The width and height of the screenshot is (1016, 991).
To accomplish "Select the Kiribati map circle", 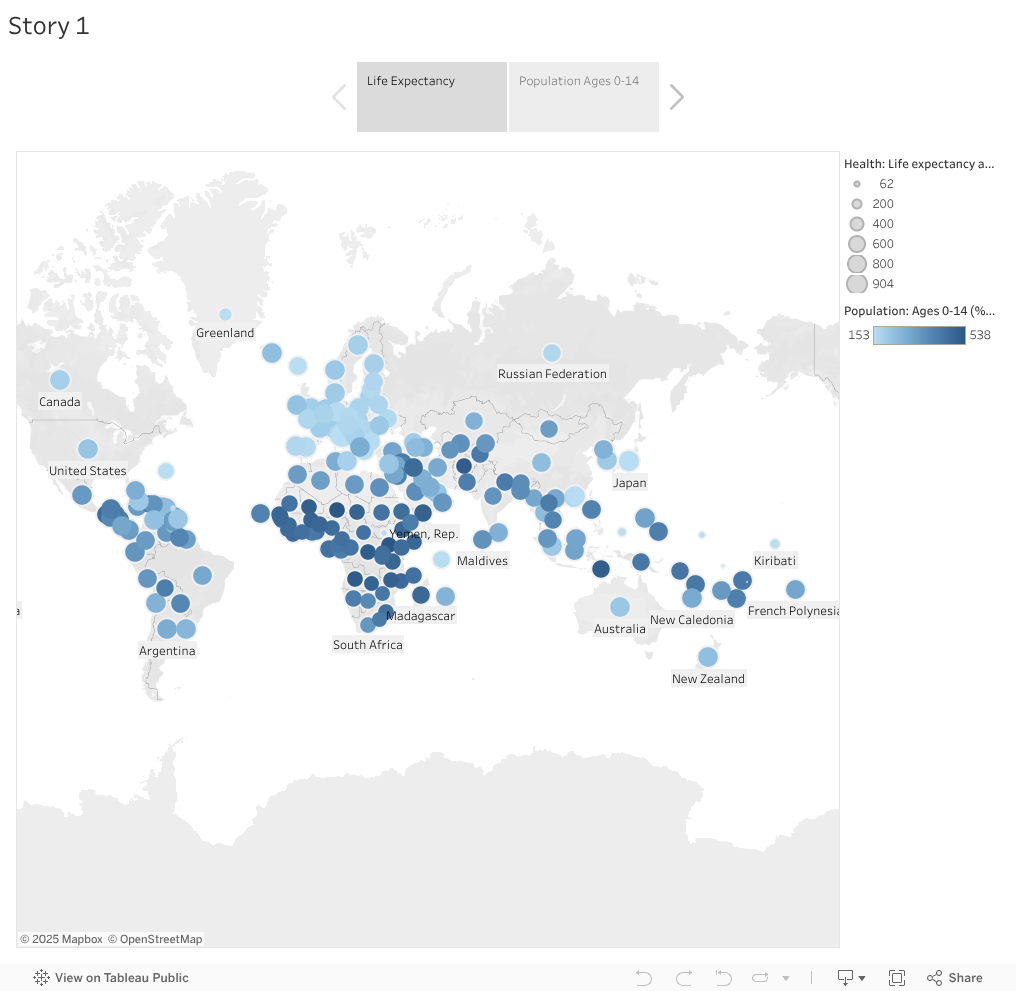I will pos(775,544).
